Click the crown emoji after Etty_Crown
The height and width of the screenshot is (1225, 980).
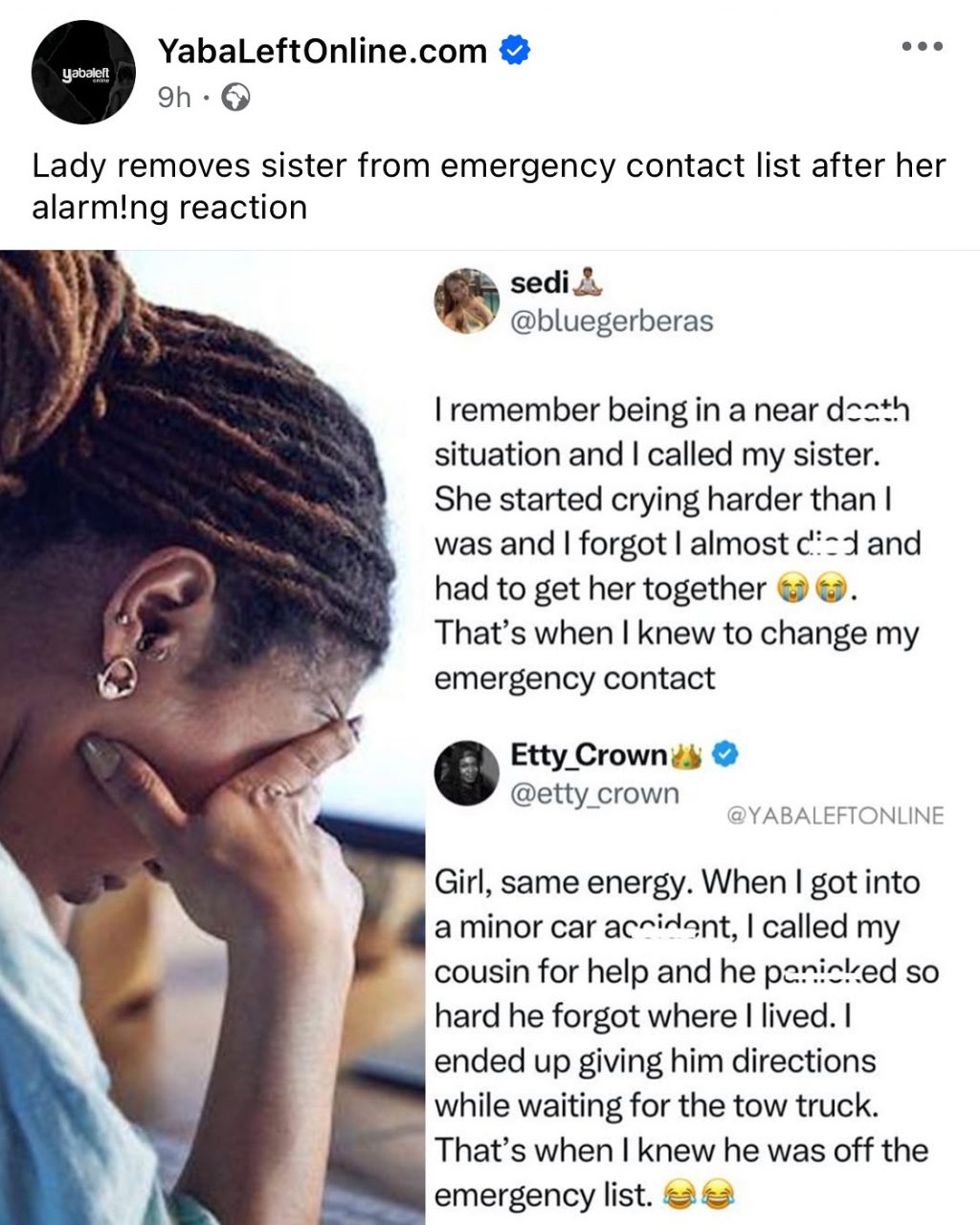point(687,756)
